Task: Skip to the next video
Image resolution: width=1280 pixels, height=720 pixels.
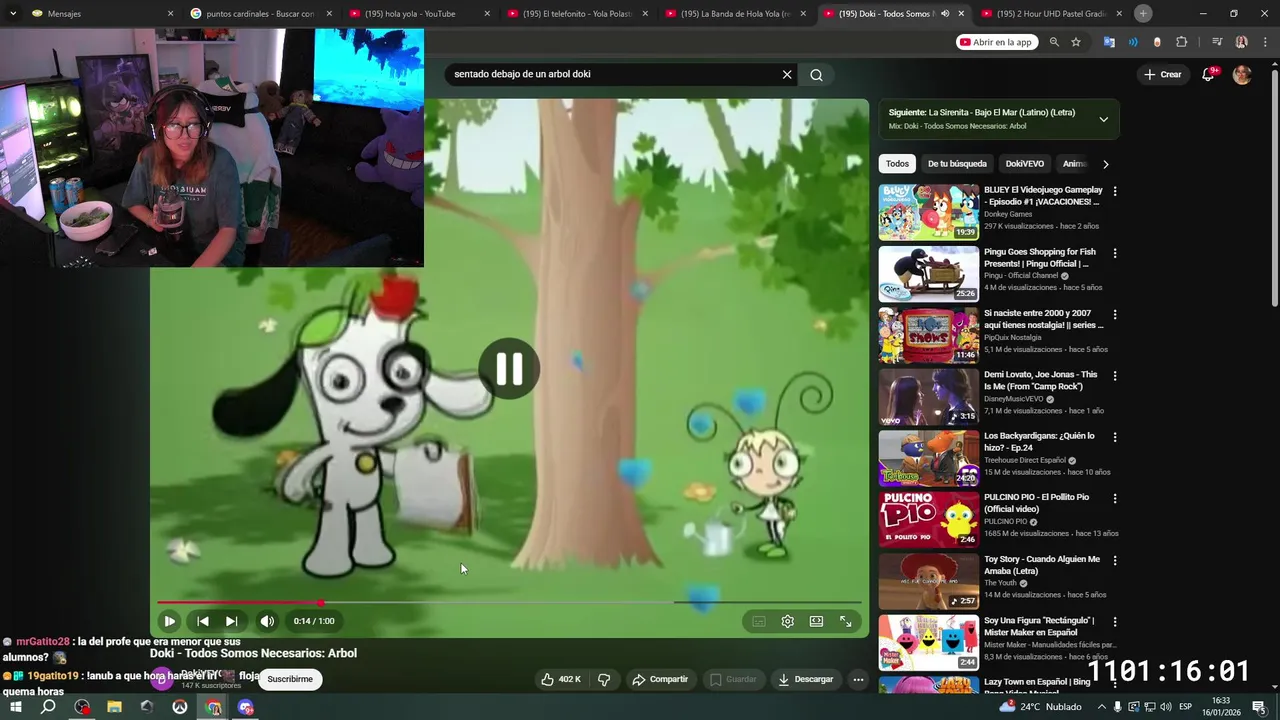Action: pyautogui.click(x=231, y=621)
